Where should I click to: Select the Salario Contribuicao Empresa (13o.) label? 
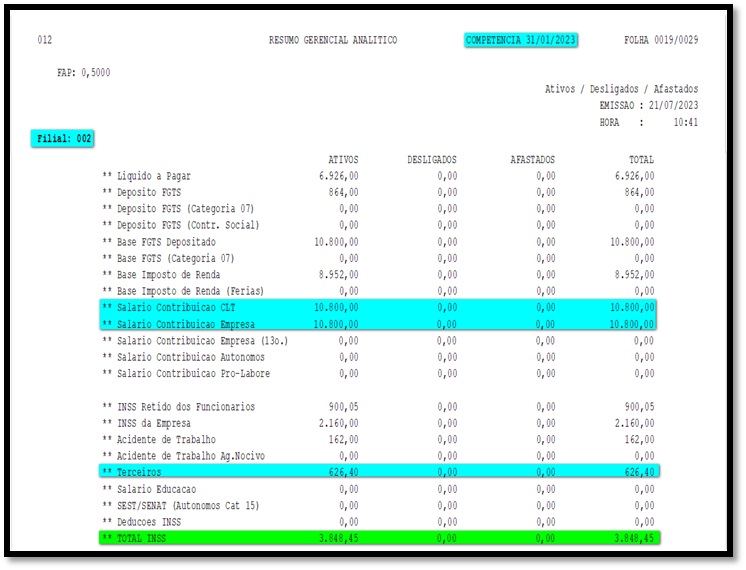(203, 341)
